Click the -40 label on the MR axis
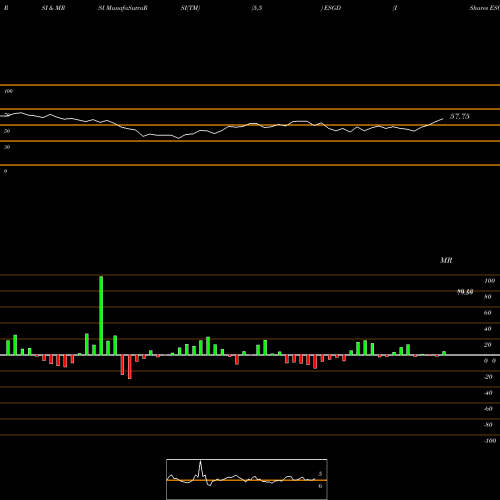 488,393
